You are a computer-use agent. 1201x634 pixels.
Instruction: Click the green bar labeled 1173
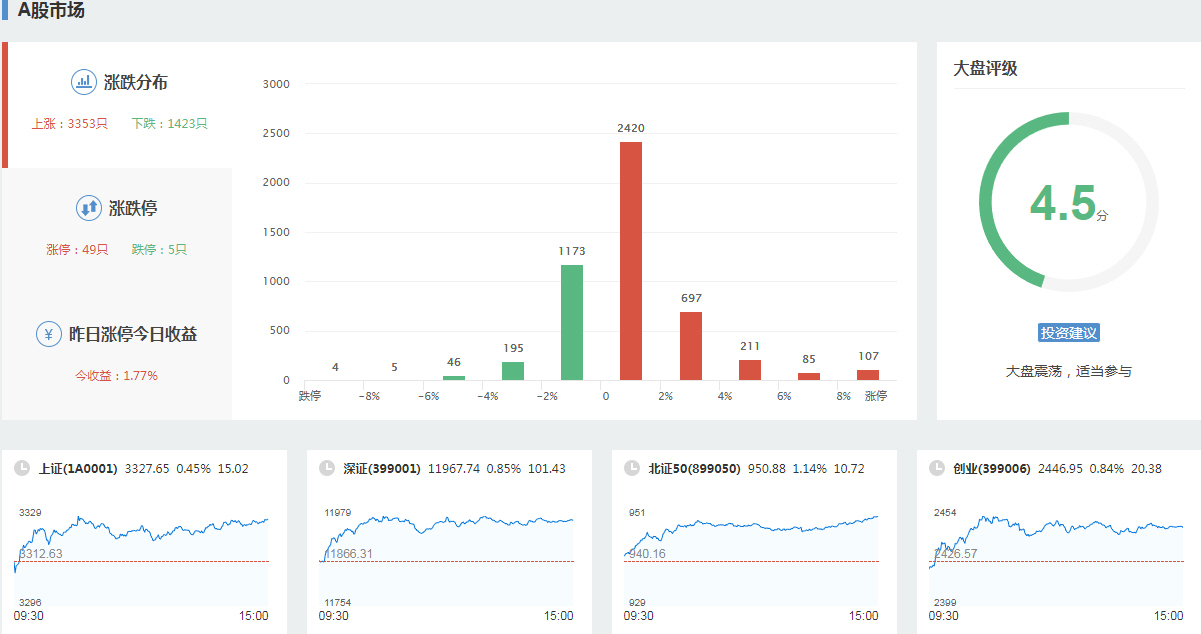(572, 322)
